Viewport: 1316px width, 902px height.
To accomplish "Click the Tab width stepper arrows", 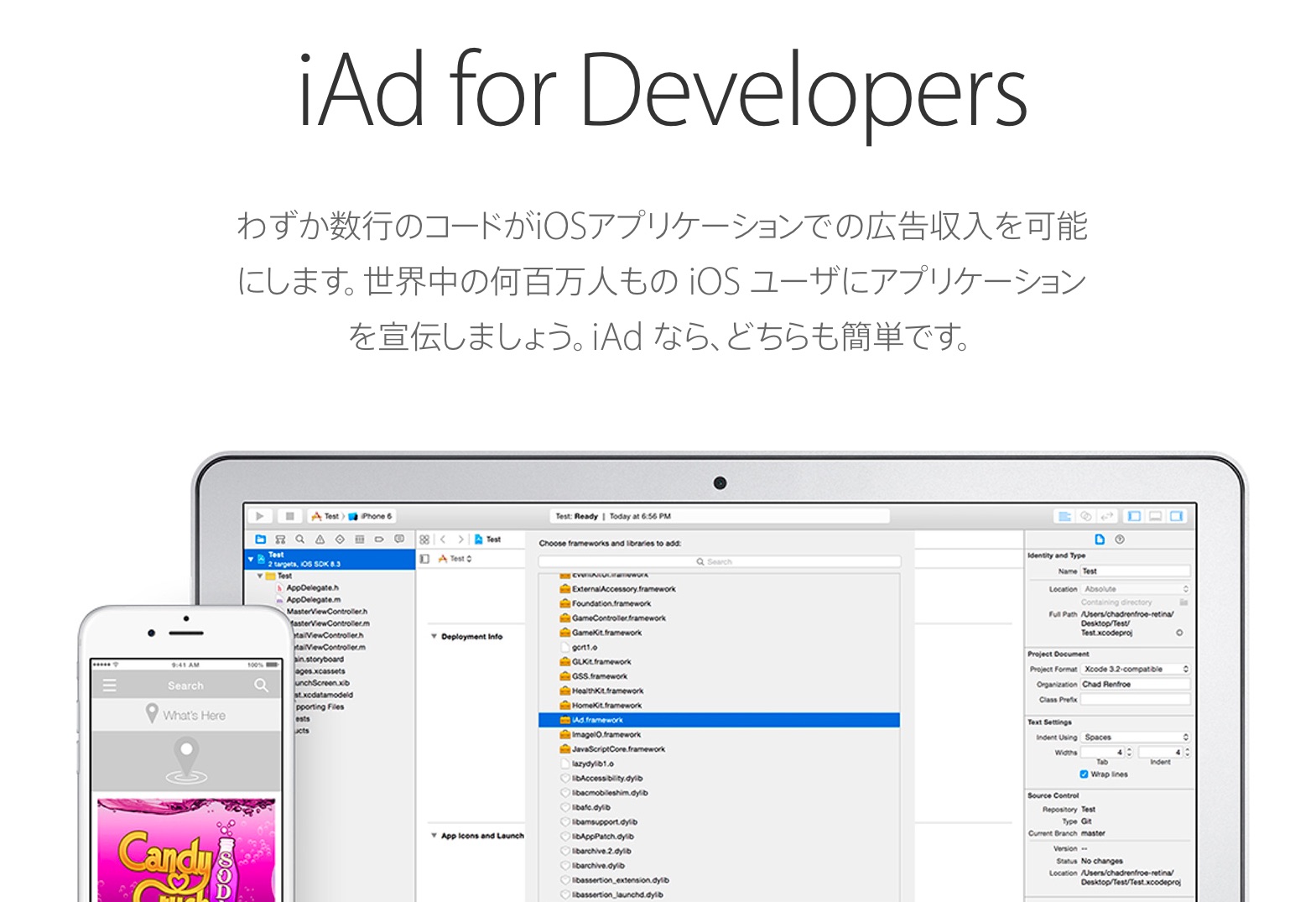I will (1129, 753).
